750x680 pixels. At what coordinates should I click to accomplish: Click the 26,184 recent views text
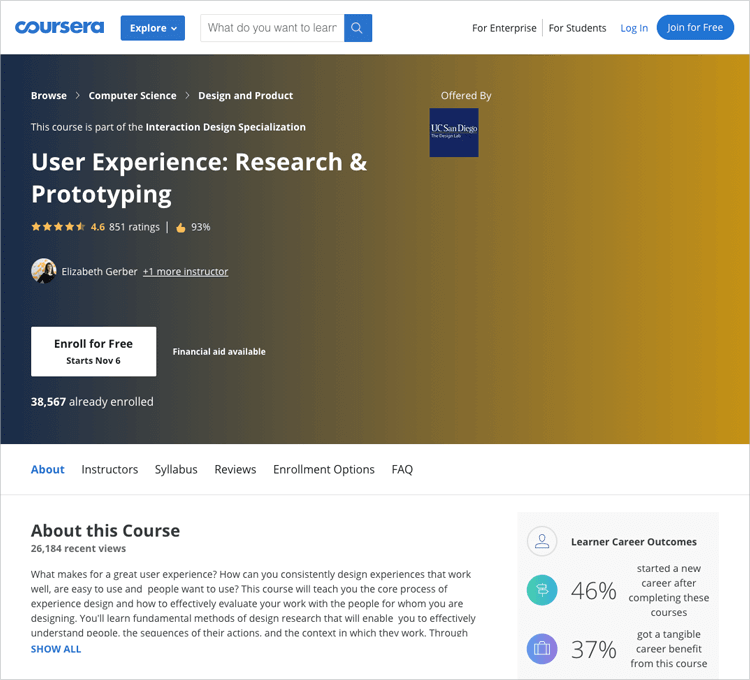[x=78, y=548]
